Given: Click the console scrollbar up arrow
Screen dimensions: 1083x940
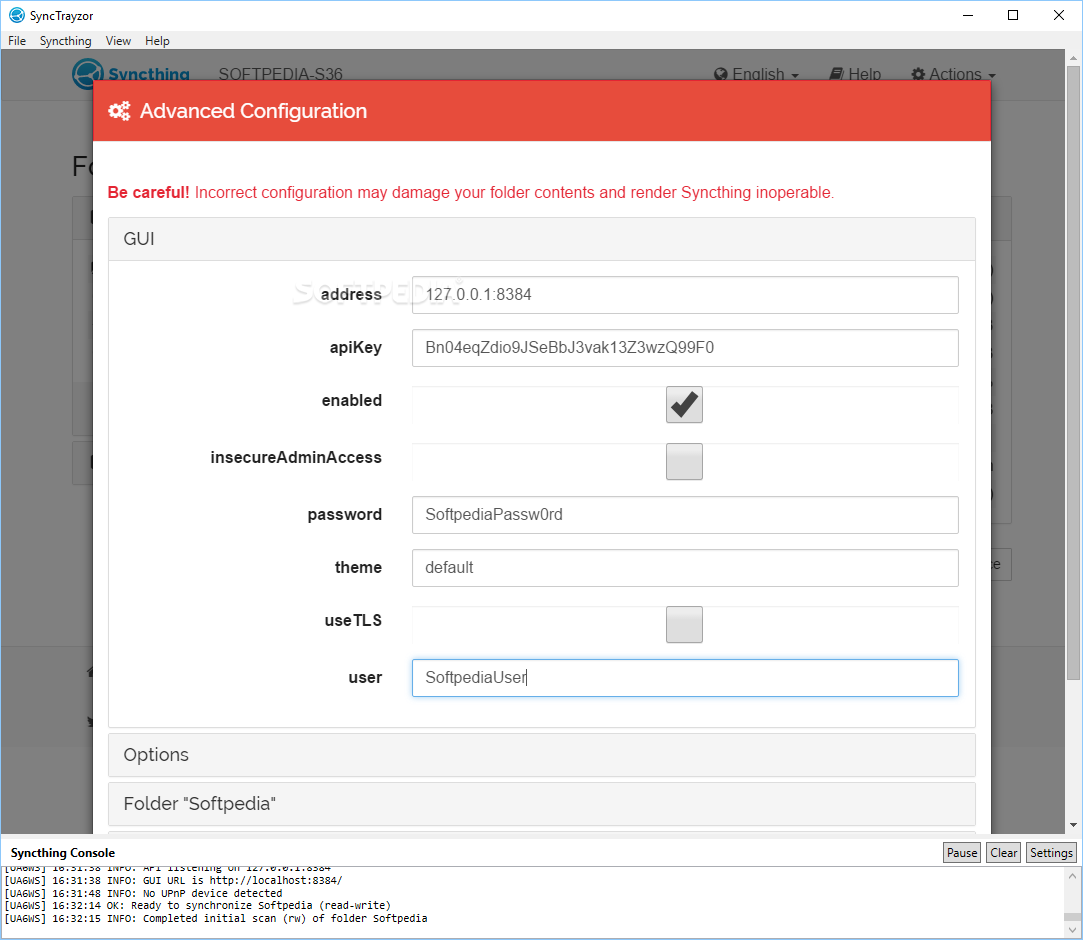Looking at the screenshot, I should coord(1073,876).
